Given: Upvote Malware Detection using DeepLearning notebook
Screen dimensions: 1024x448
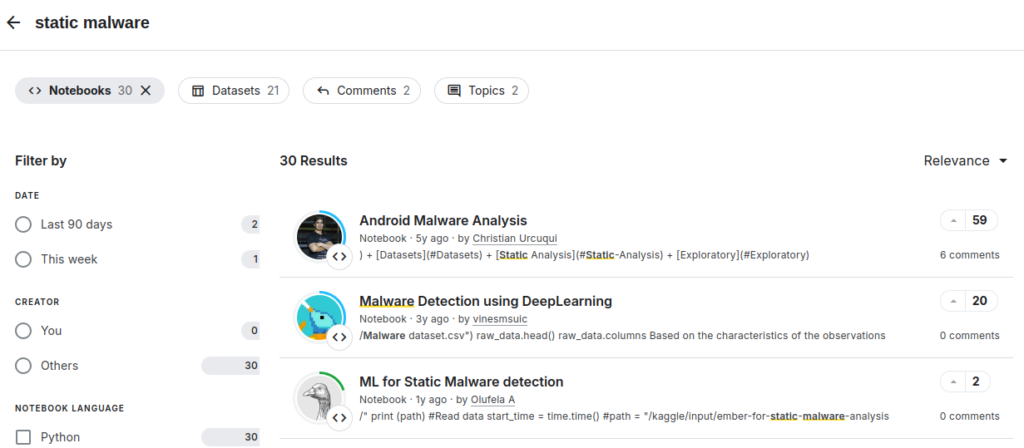Looking at the screenshot, I should 954,301.
